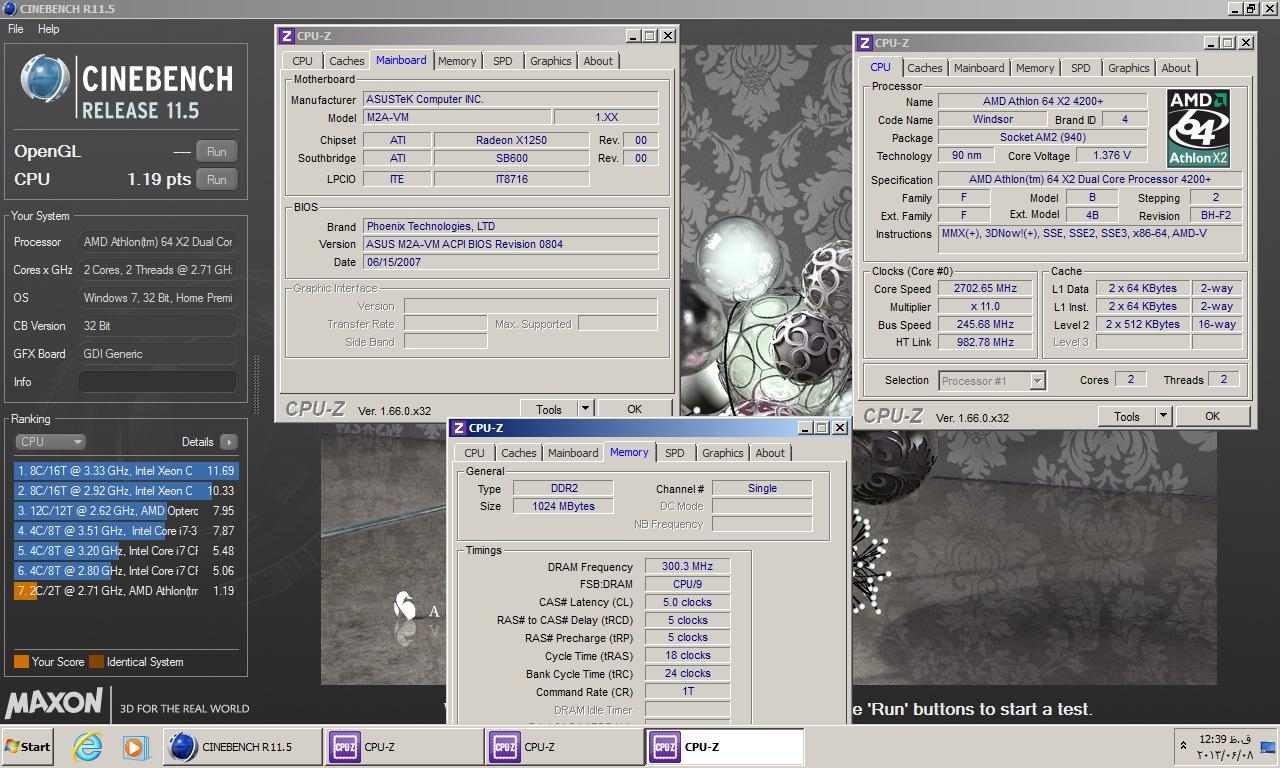Activate third highlighted CPU-Z taskbar button
The width and height of the screenshot is (1280, 768).
pos(724,747)
